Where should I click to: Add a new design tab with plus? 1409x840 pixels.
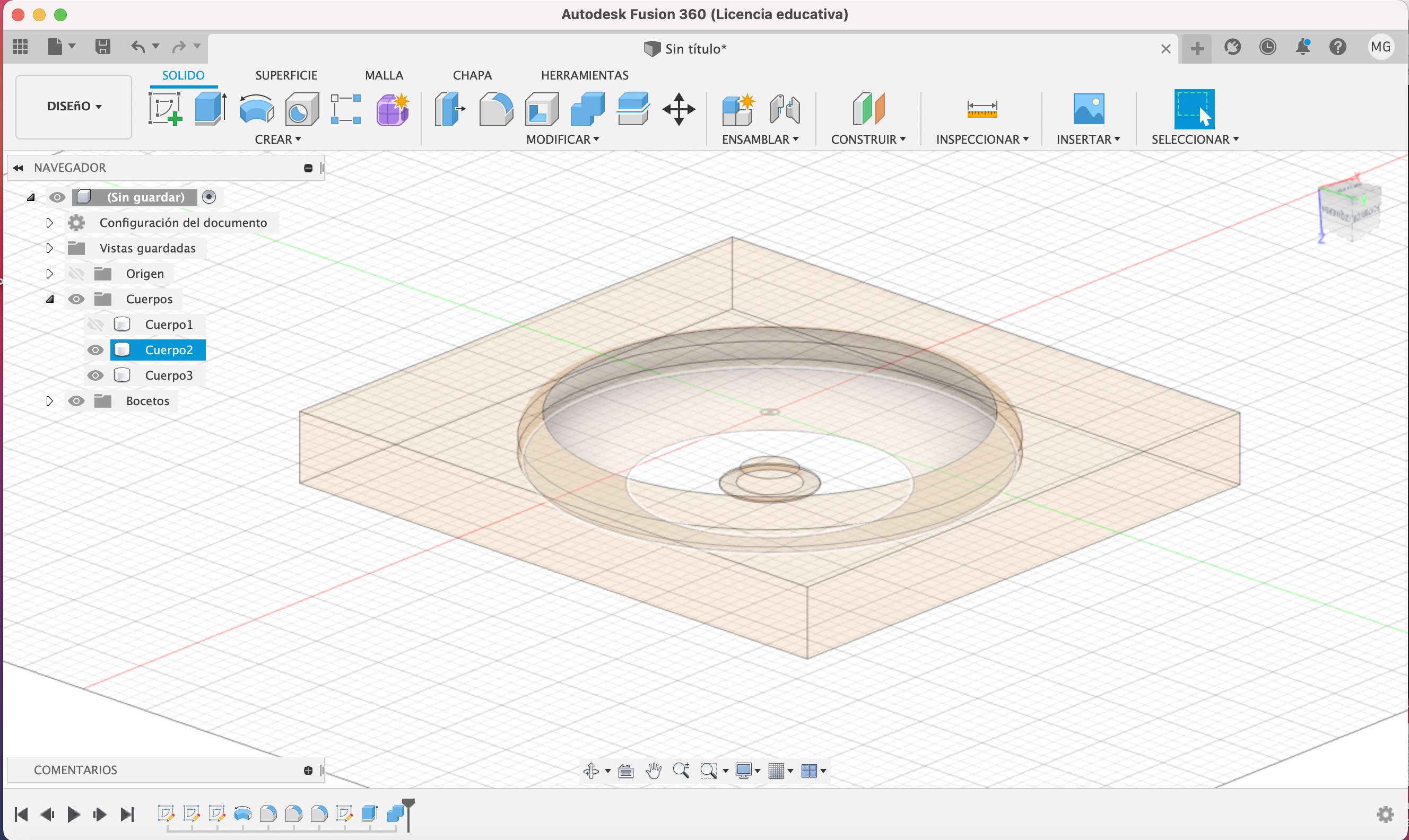coord(1197,48)
